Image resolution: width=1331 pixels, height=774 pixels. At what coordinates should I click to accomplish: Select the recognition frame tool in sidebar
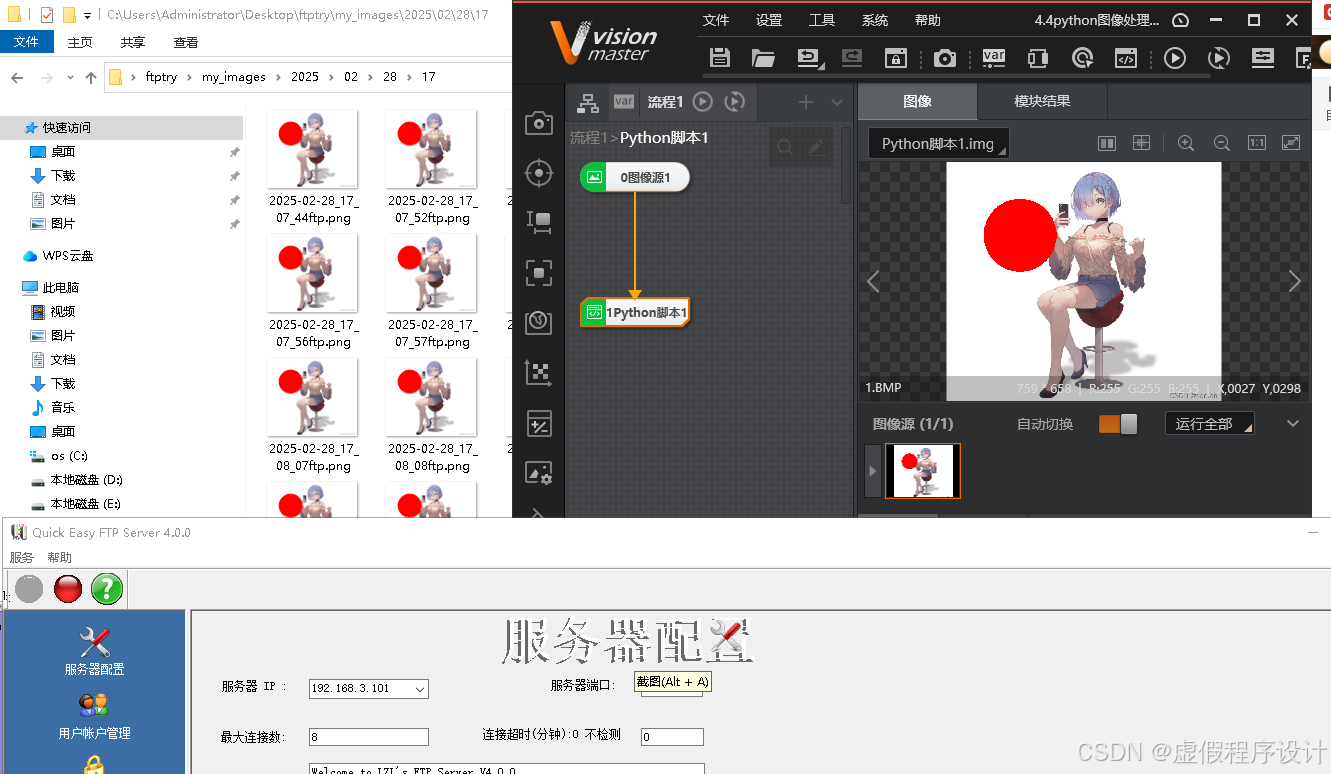point(539,272)
